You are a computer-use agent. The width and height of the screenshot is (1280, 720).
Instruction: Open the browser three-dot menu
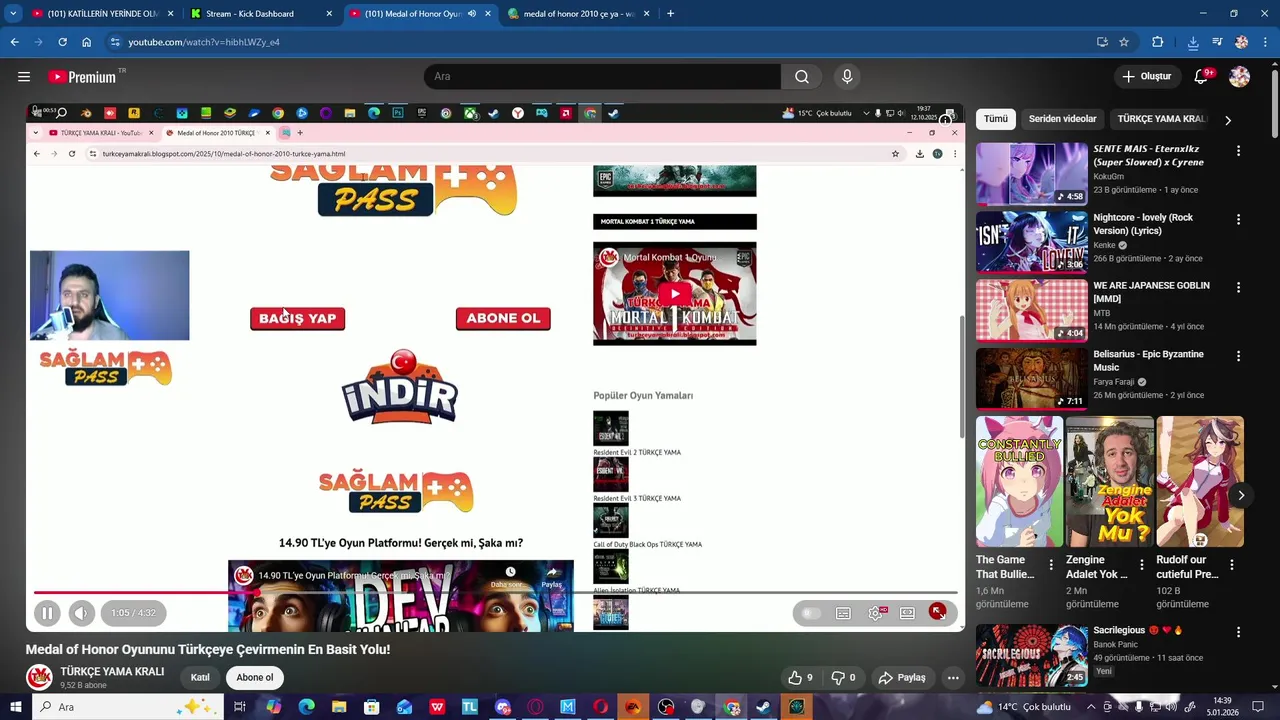1264,42
